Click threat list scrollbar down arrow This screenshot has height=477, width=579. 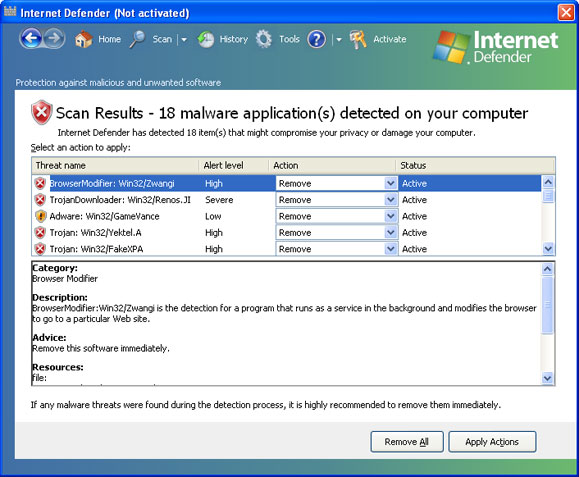pyautogui.click(x=548, y=249)
